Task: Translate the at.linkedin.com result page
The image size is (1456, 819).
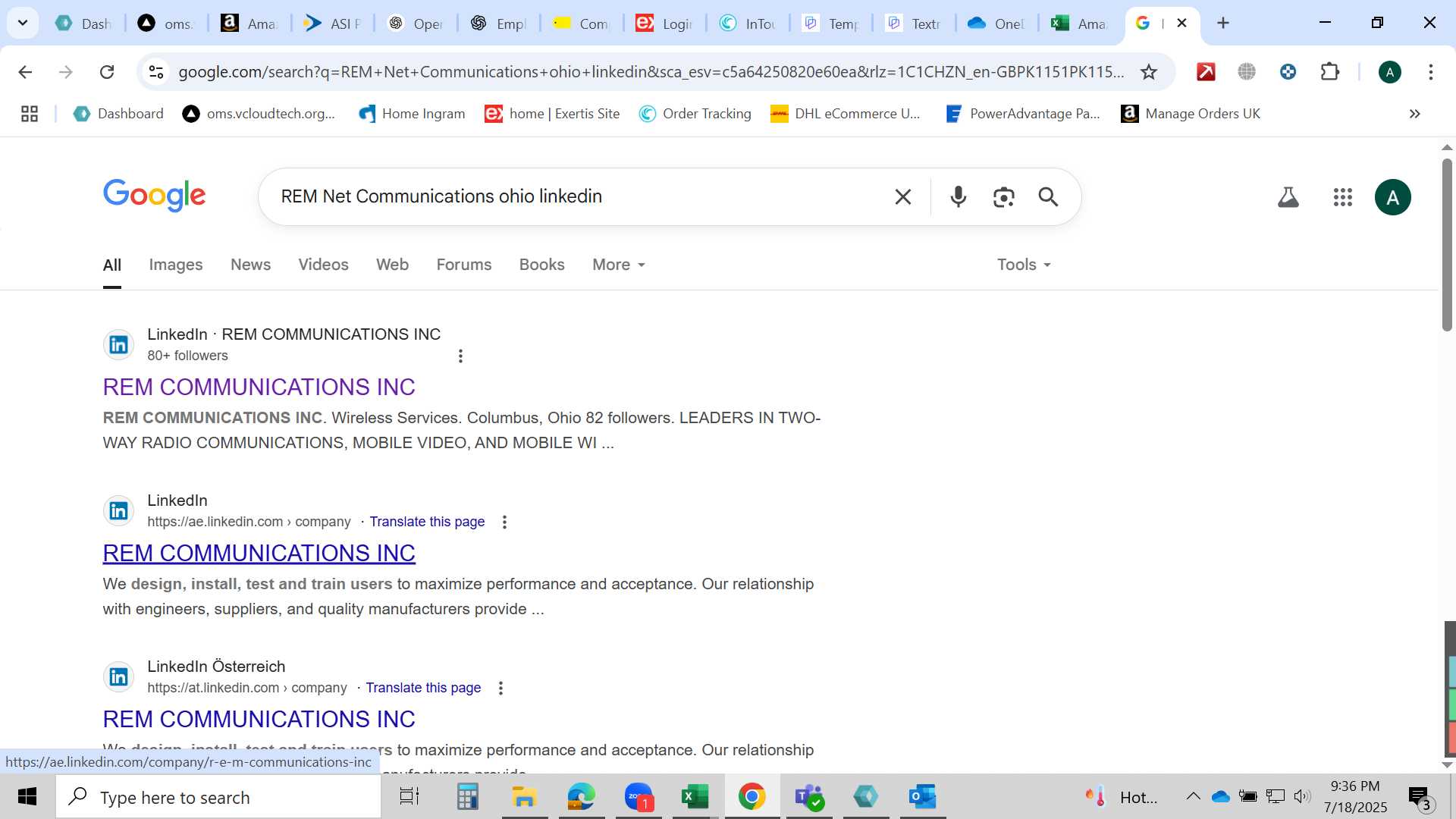Action: tap(423, 688)
